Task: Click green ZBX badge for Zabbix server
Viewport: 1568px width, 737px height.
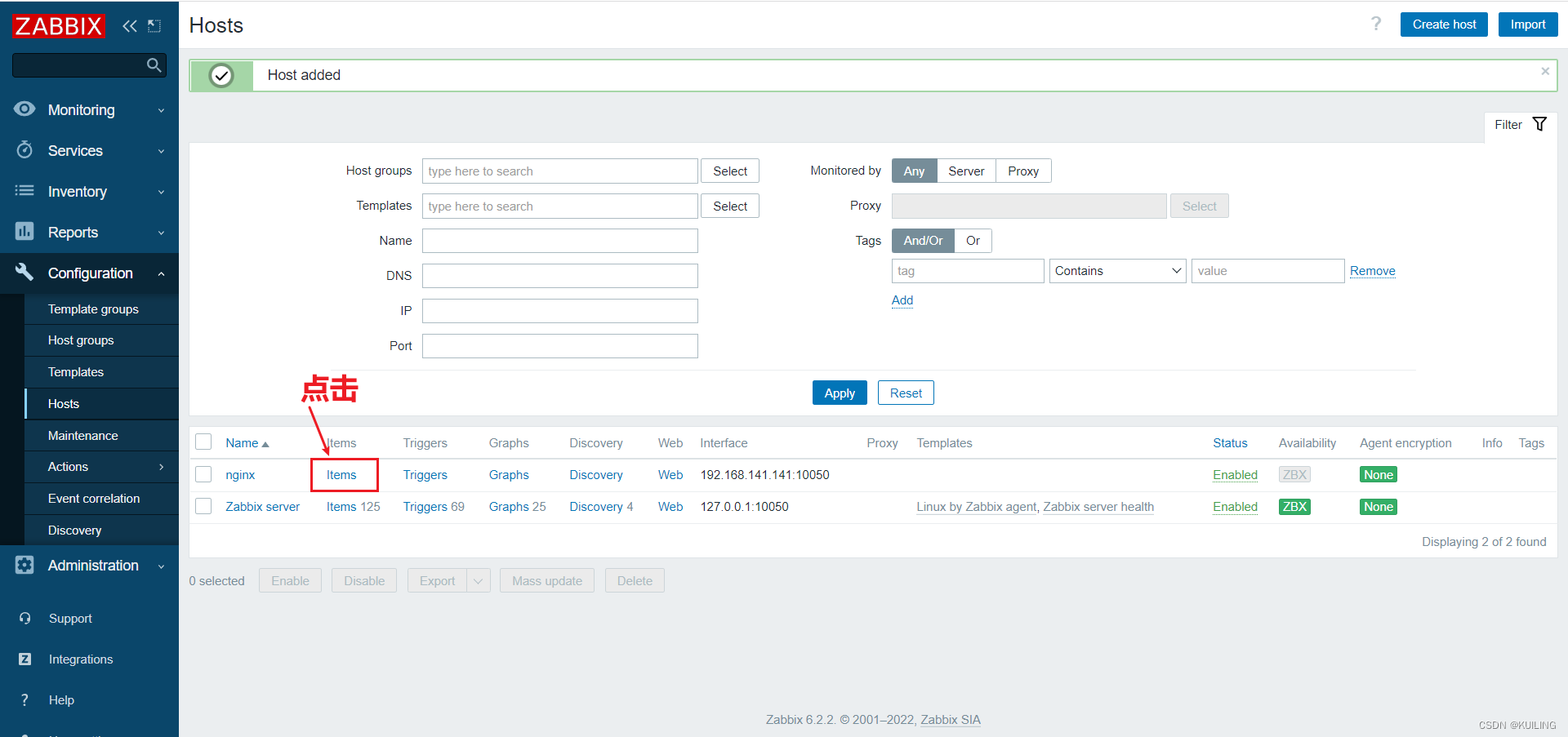Action: [1294, 507]
